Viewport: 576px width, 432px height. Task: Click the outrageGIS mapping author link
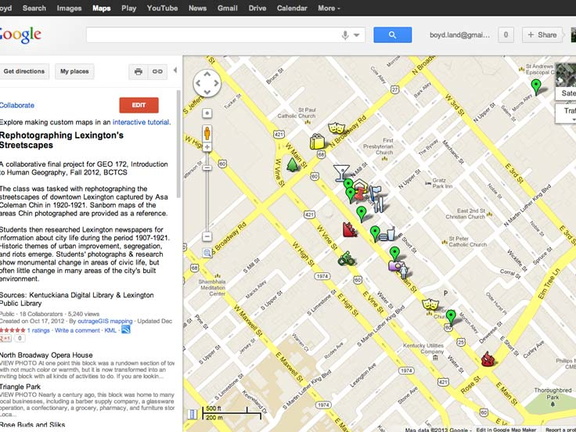click(x=105, y=321)
